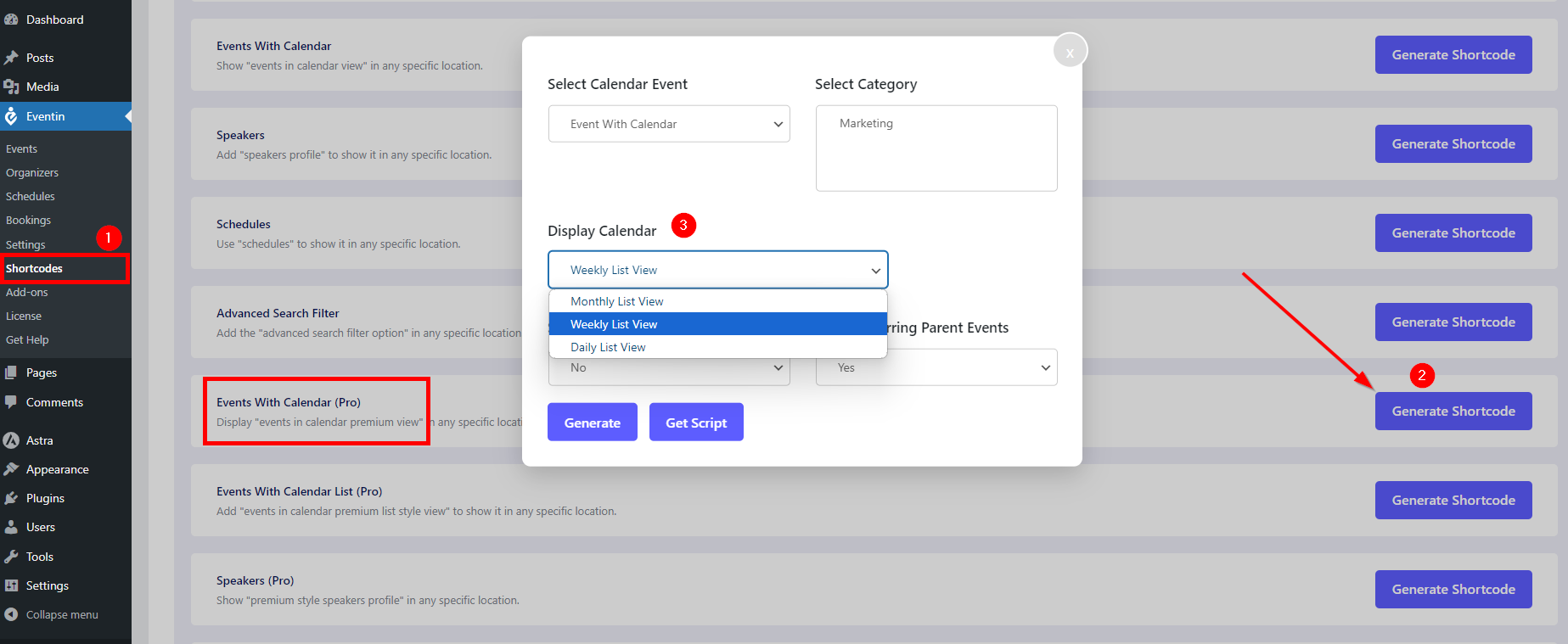Image resolution: width=1568 pixels, height=644 pixels.
Task: Click 'Events With Calendar List (Pro)' title
Action: (299, 491)
